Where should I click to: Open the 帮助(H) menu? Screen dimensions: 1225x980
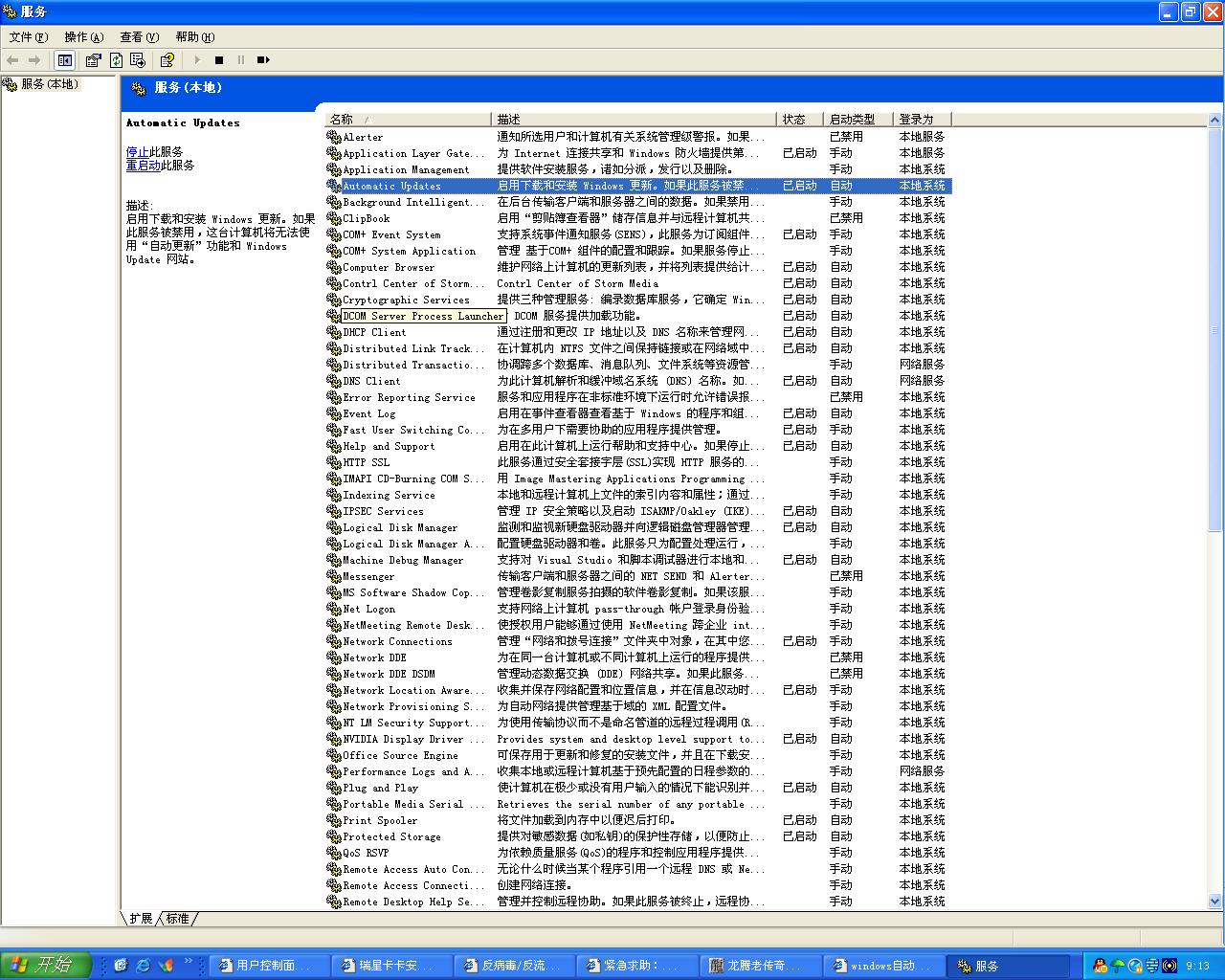194,37
